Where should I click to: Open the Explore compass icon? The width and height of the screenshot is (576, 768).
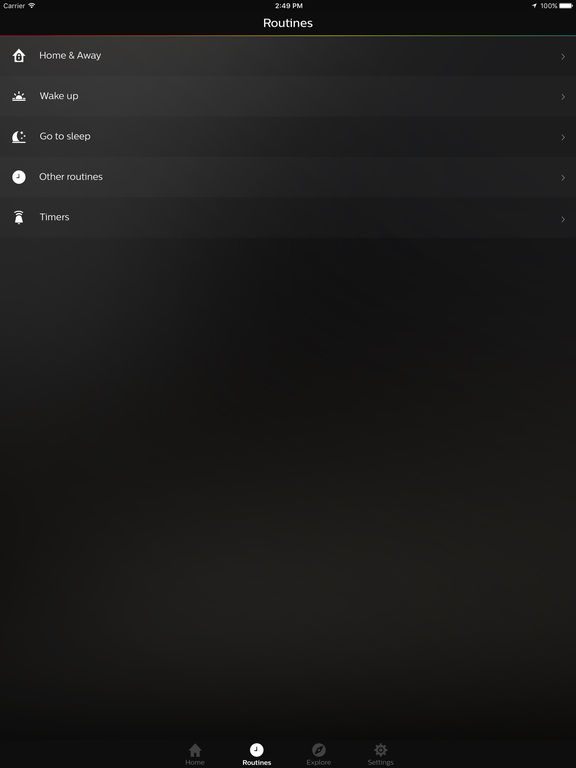coord(319,750)
